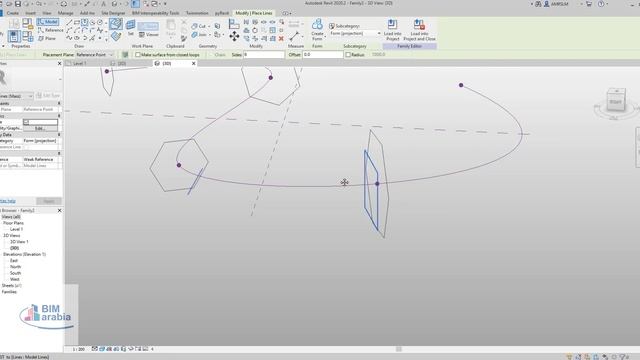The image size is (640, 360).
Task: Select the Reference line option in Draw panel
Action: pyautogui.click(x=51, y=30)
